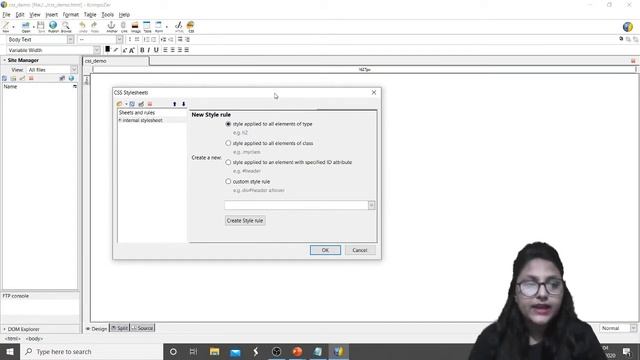Click the taskbar search box
Image resolution: width=640 pixels, height=360 pixels.
click(91, 351)
